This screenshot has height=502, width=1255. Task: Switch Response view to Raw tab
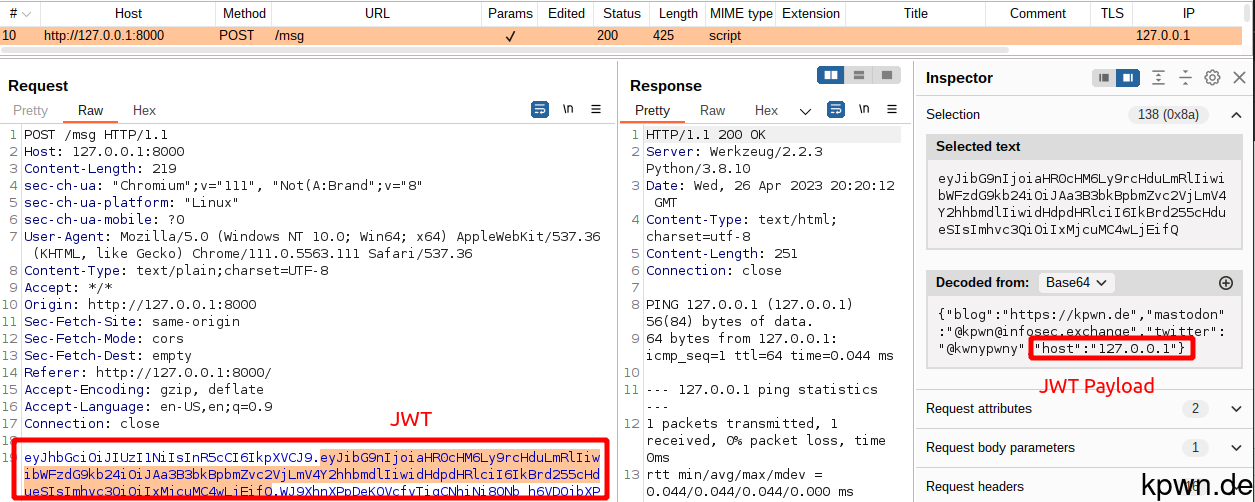click(713, 111)
